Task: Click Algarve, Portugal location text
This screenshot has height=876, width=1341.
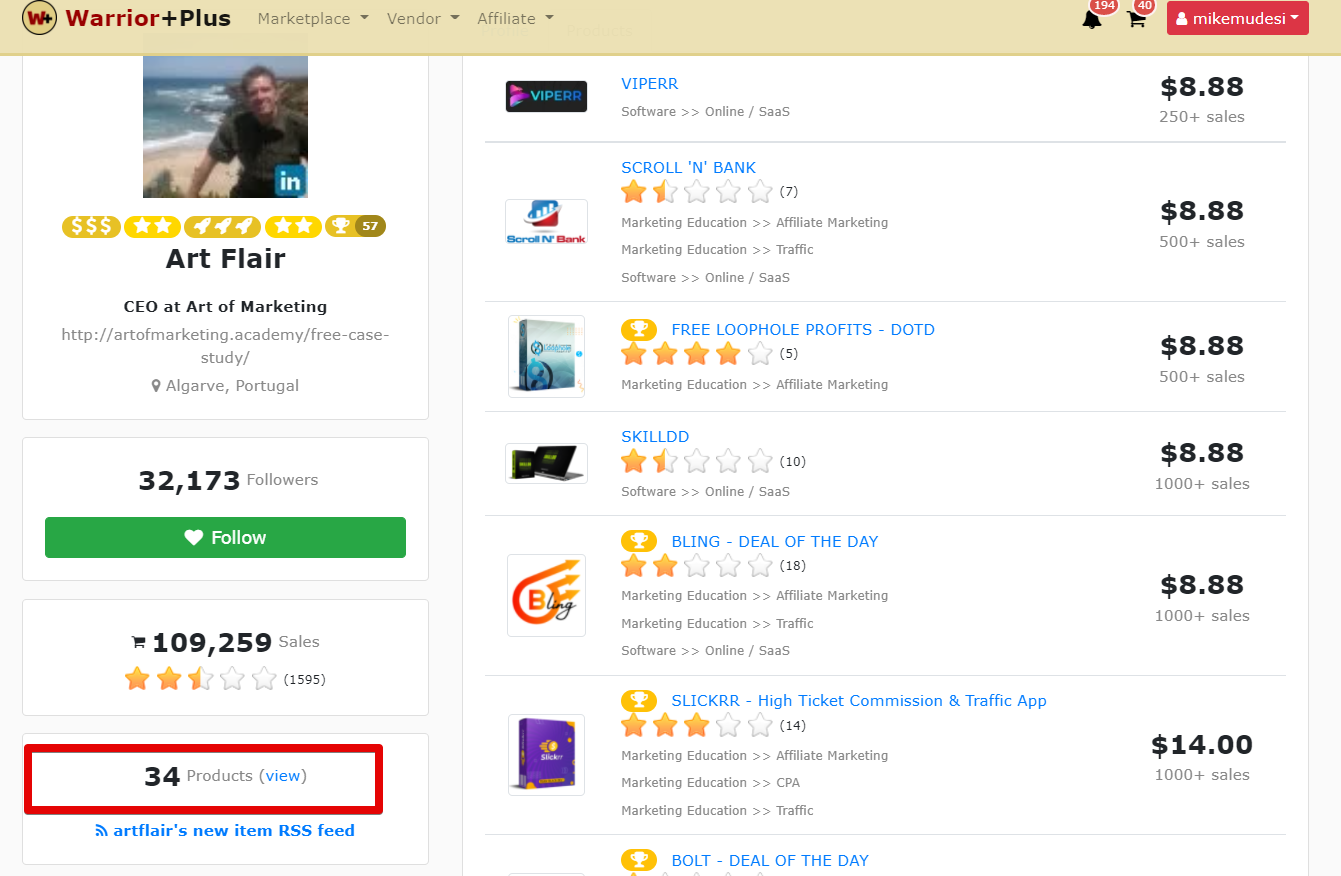Action: [x=225, y=386]
